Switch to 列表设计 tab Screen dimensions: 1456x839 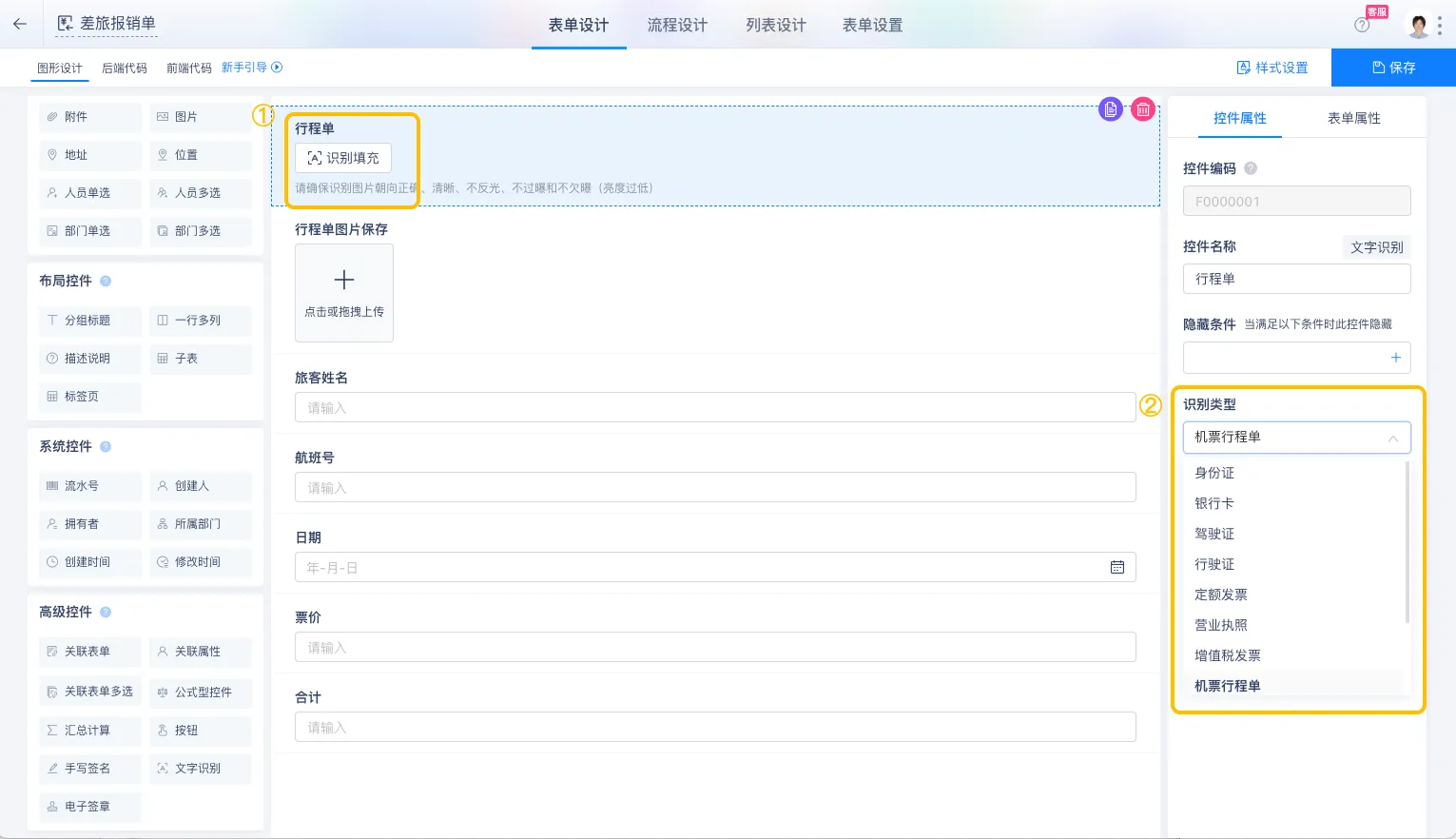click(x=776, y=26)
